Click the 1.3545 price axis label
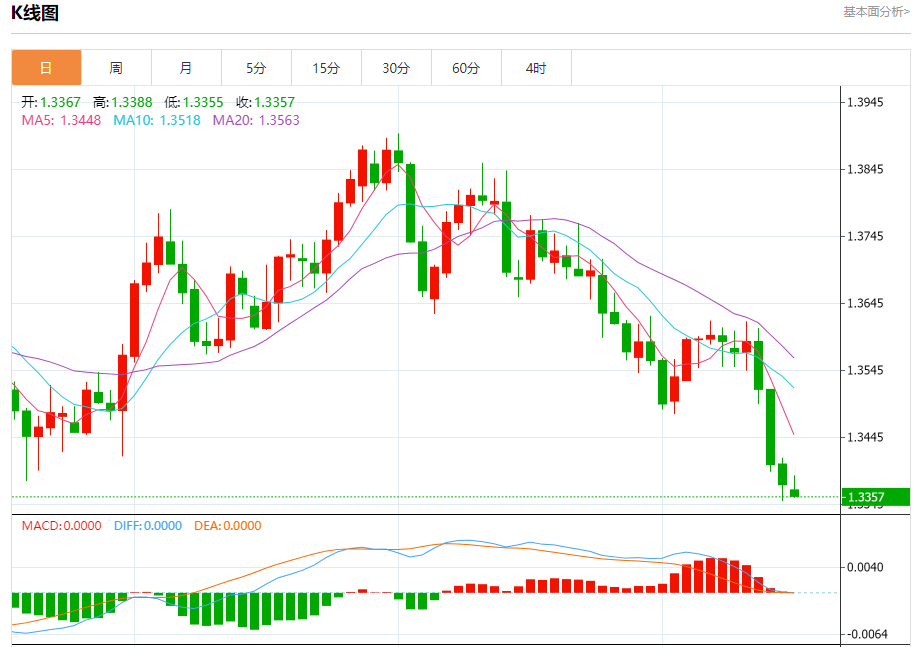This screenshot has height=647, width=919. [x=865, y=370]
